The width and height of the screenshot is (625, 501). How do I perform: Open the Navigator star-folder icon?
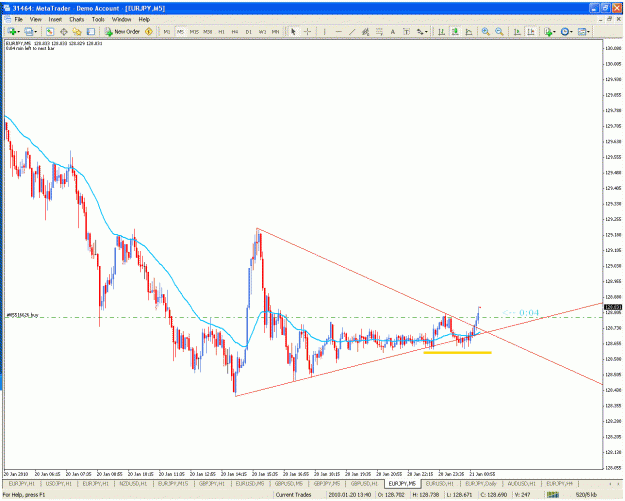(x=77, y=31)
